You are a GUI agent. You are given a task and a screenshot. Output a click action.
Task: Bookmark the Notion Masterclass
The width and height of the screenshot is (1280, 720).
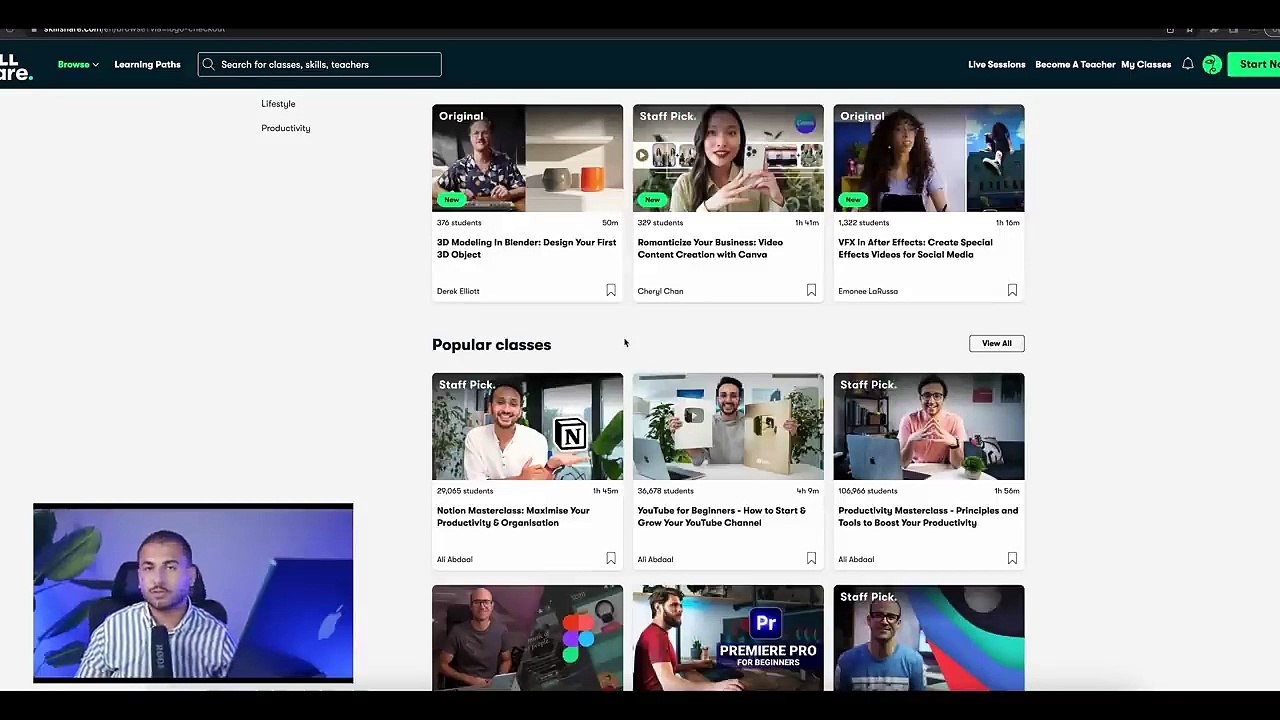611,558
